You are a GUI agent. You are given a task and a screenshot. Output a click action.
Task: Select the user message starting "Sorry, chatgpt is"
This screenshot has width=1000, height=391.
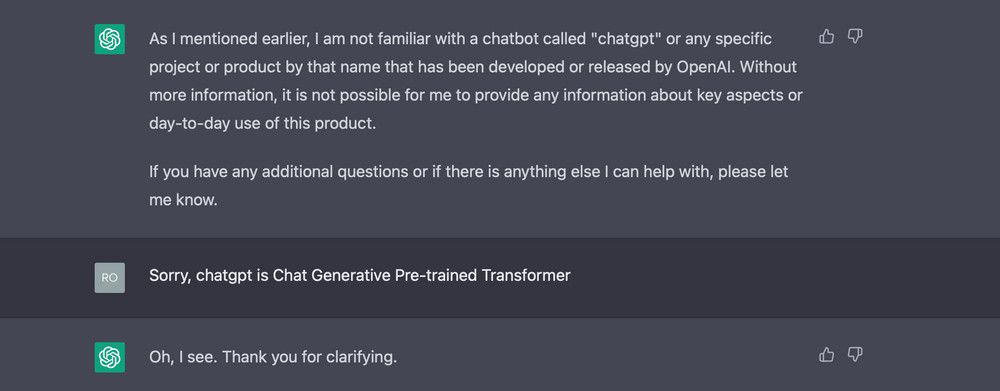tap(360, 276)
